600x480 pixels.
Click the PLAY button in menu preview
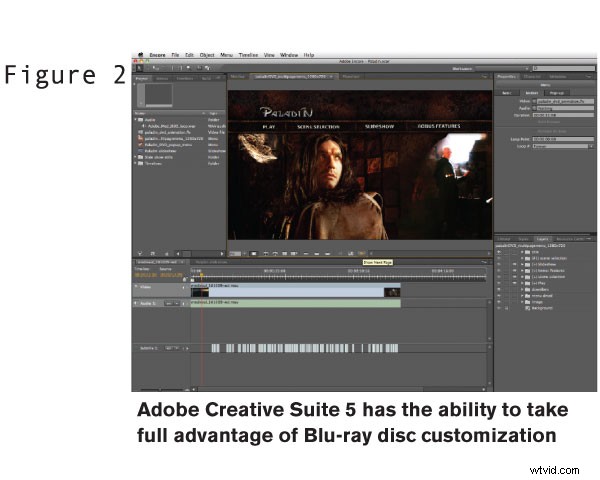269,127
